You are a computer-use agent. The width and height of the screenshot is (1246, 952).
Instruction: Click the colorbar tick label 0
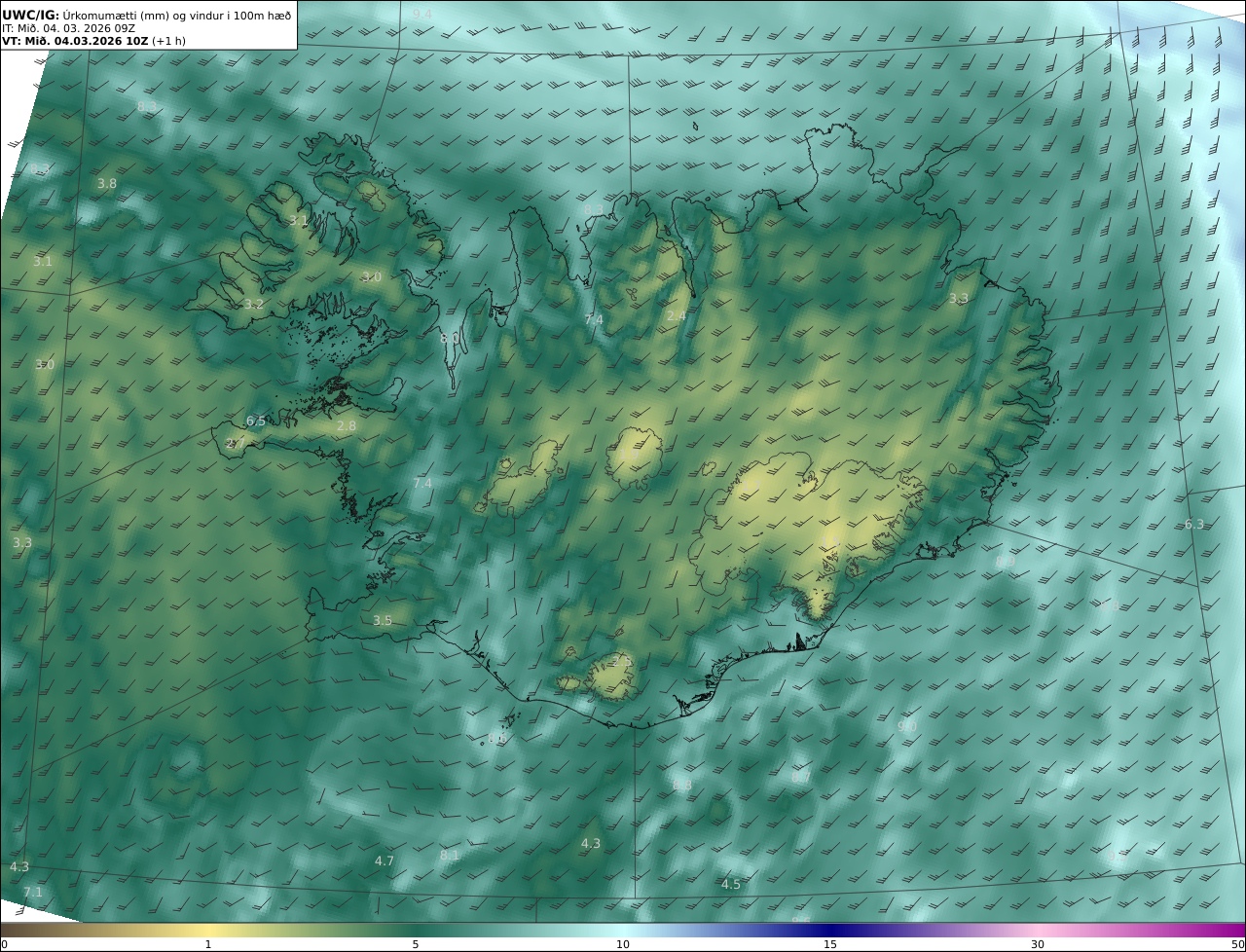[4, 944]
